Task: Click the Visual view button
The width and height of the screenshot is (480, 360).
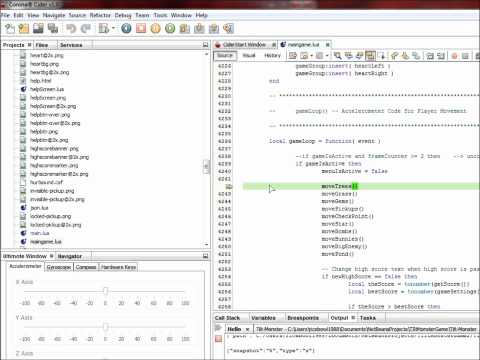Action: pyautogui.click(x=249, y=55)
